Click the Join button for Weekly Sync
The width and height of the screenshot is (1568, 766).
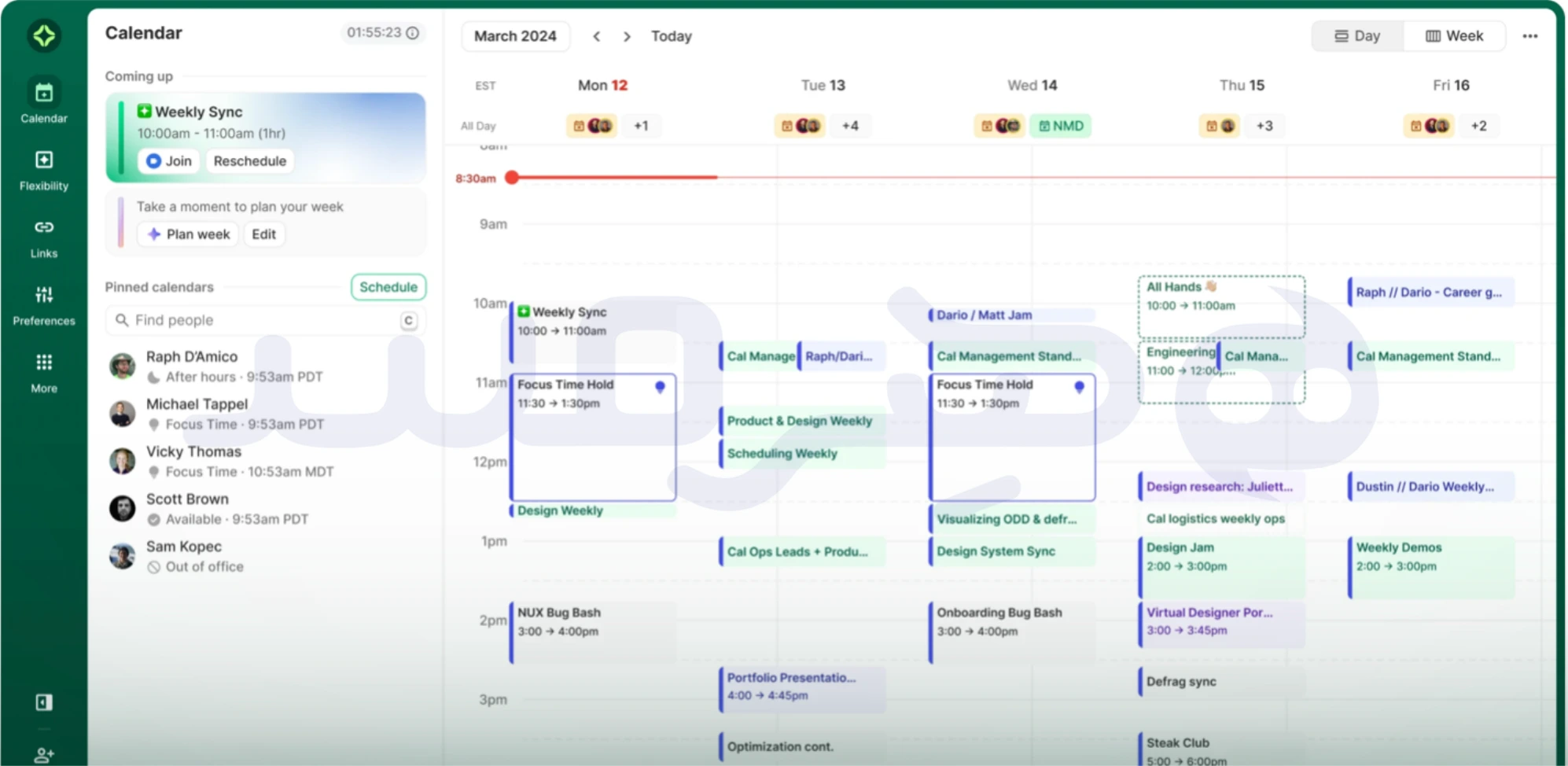pos(169,161)
